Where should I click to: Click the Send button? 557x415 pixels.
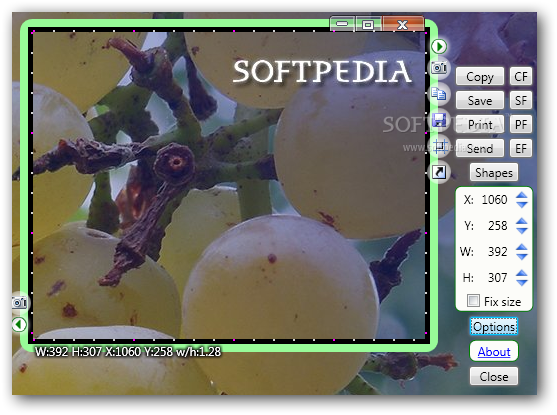pyautogui.click(x=480, y=148)
